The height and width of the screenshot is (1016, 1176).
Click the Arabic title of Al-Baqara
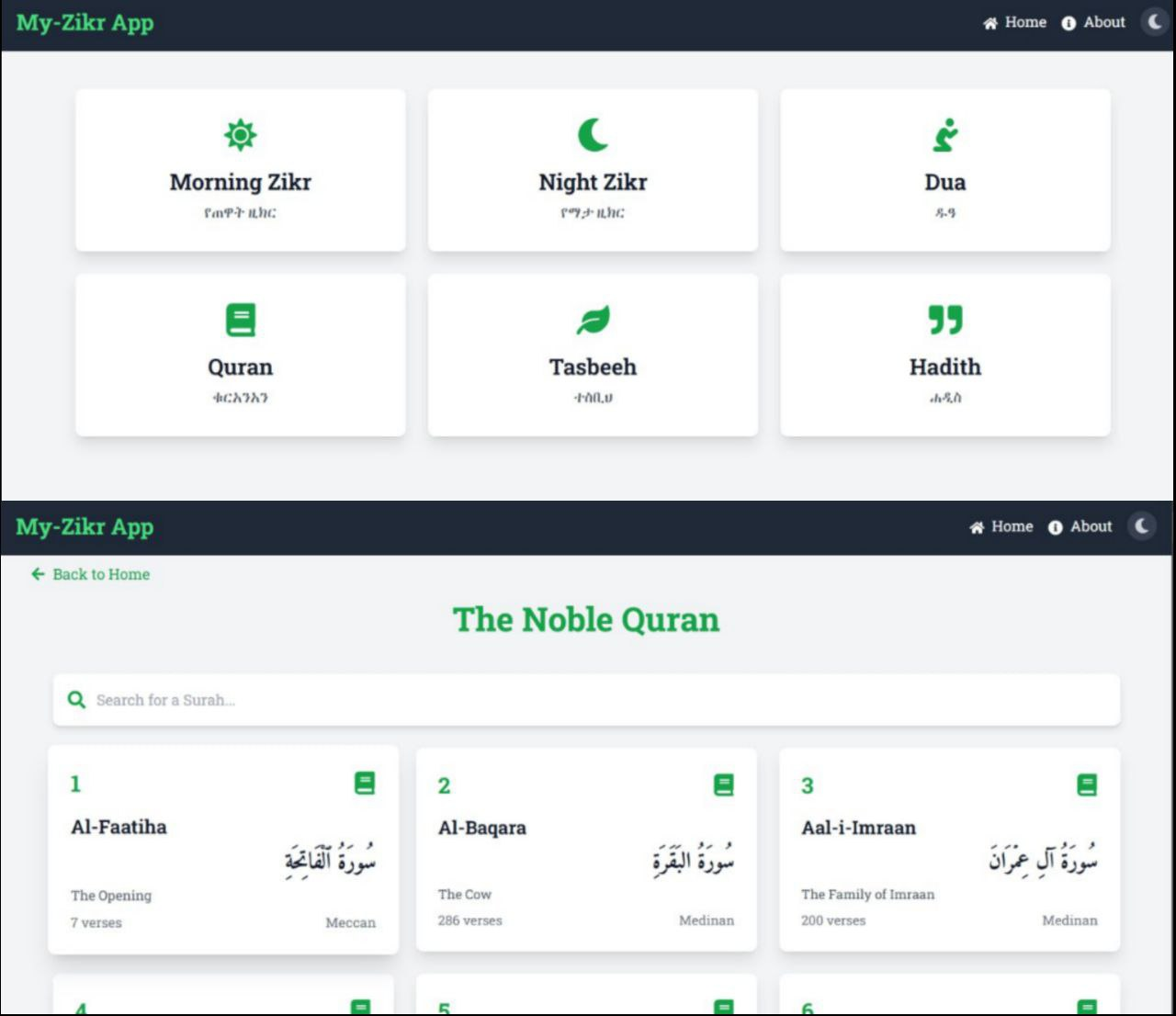[694, 860]
